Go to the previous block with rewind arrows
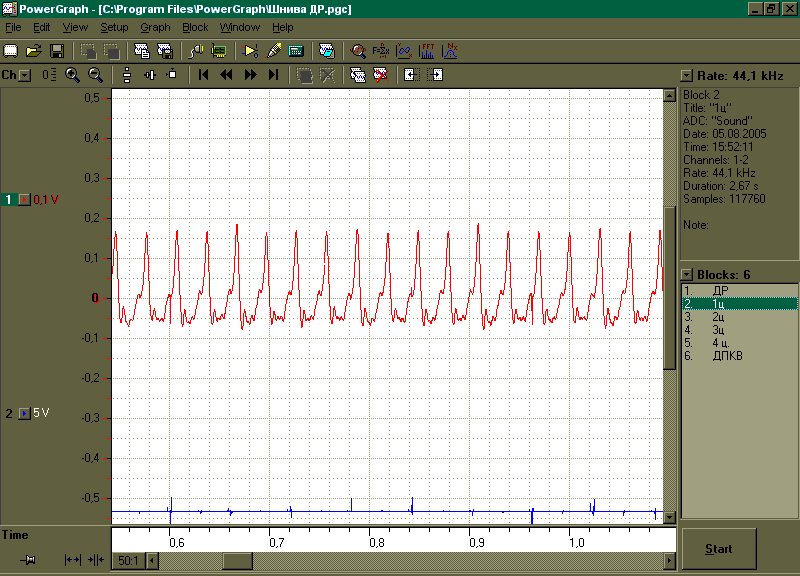Viewport: 800px width, 576px height. tap(227, 75)
